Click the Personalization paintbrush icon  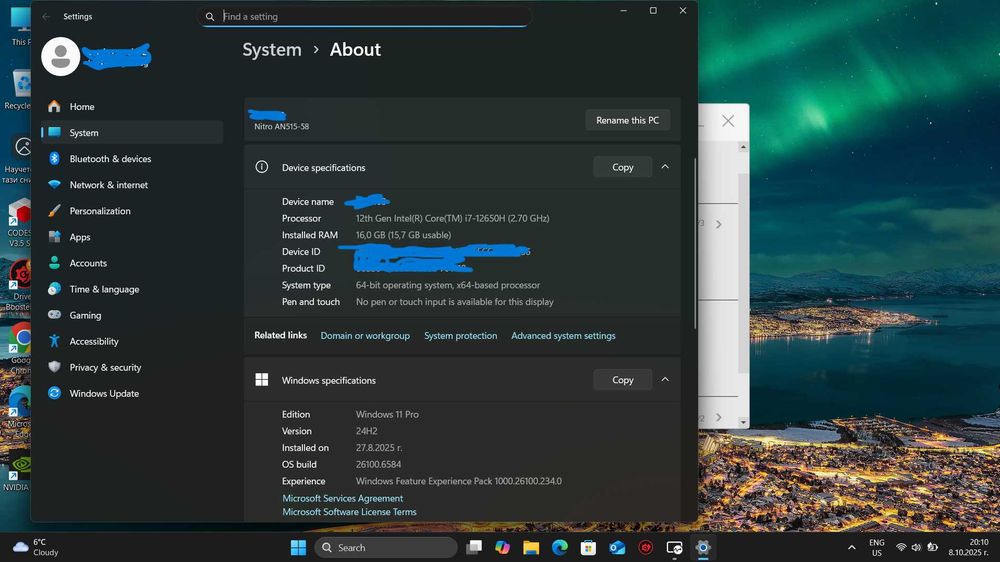pos(54,211)
